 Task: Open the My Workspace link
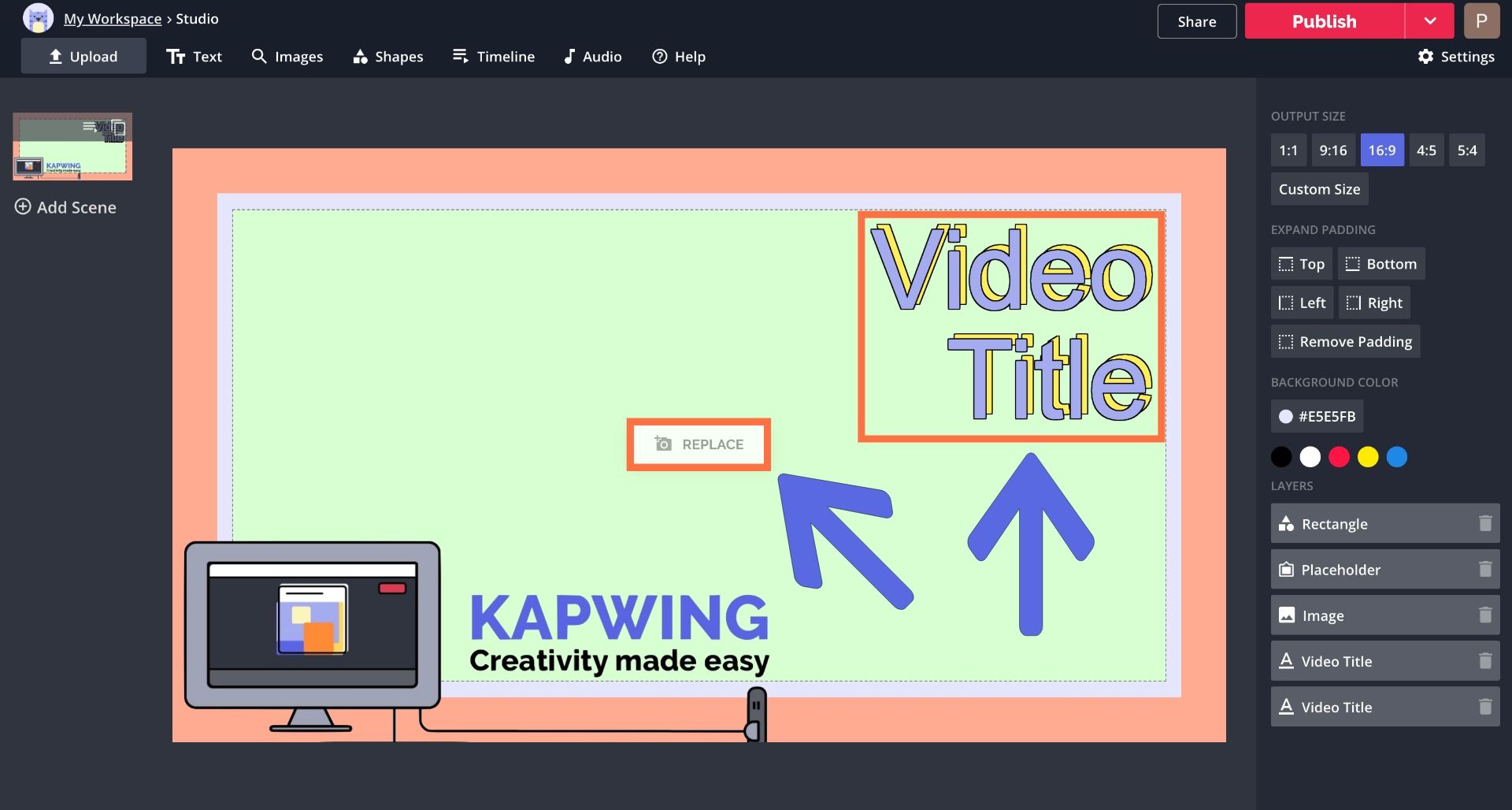(113, 19)
